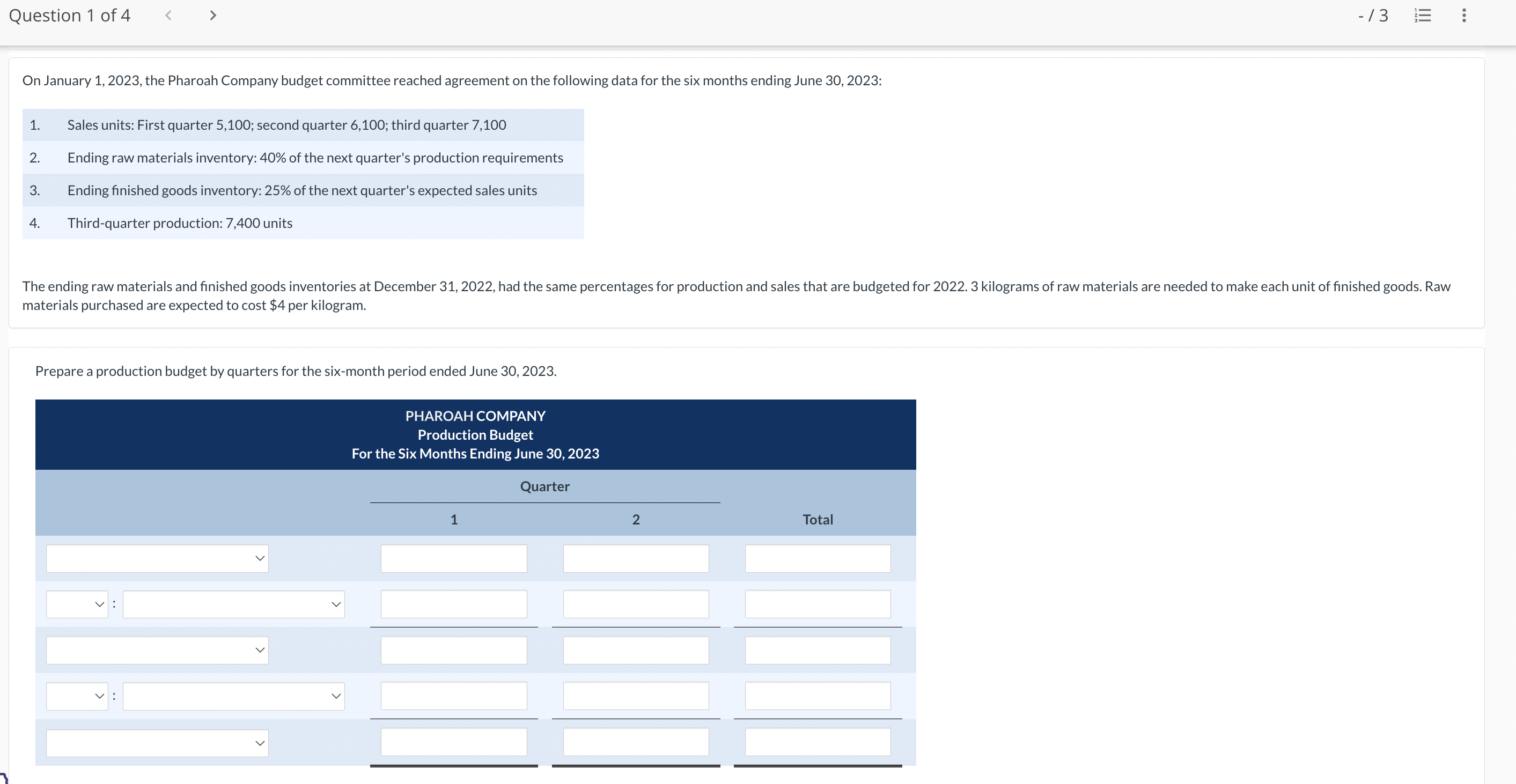
Task: Click the previous question arrow
Action: tap(168, 16)
